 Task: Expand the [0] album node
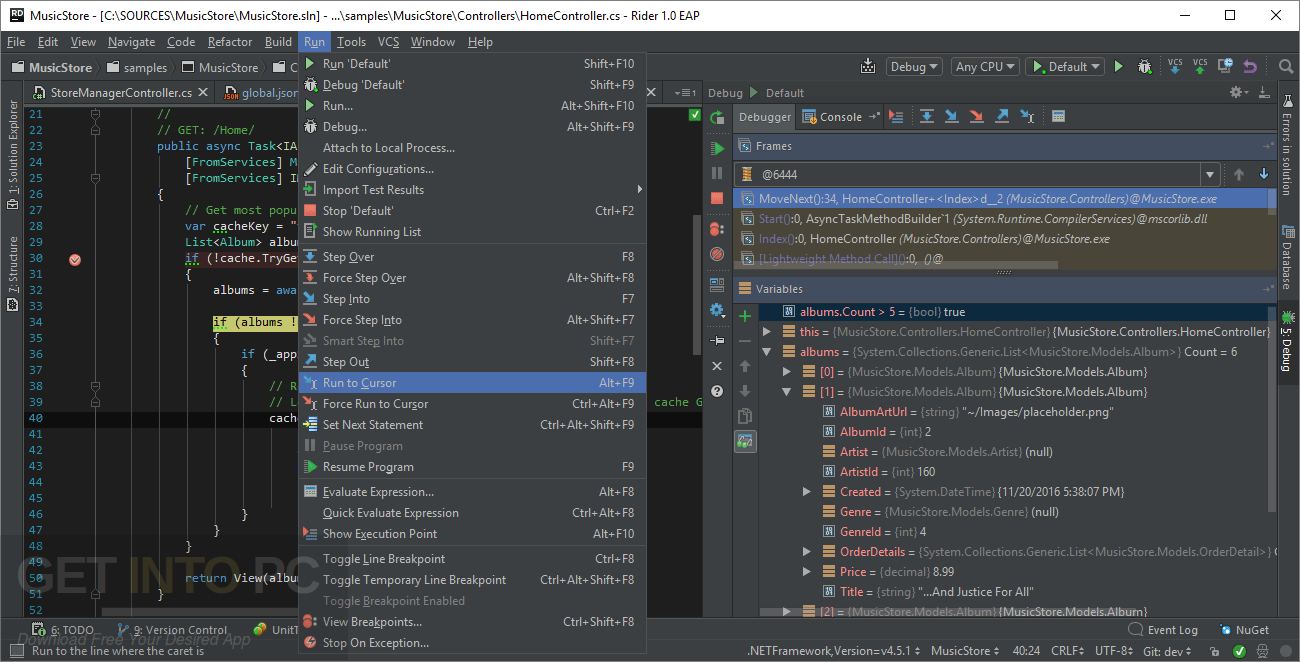click(x=787, y=372)
